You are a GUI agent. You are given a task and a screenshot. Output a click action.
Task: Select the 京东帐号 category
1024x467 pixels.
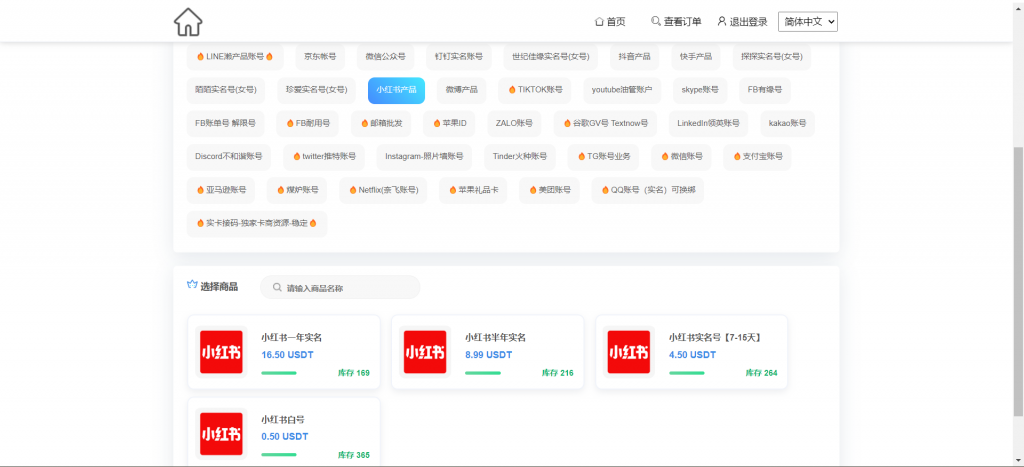(x=320, y=57)
